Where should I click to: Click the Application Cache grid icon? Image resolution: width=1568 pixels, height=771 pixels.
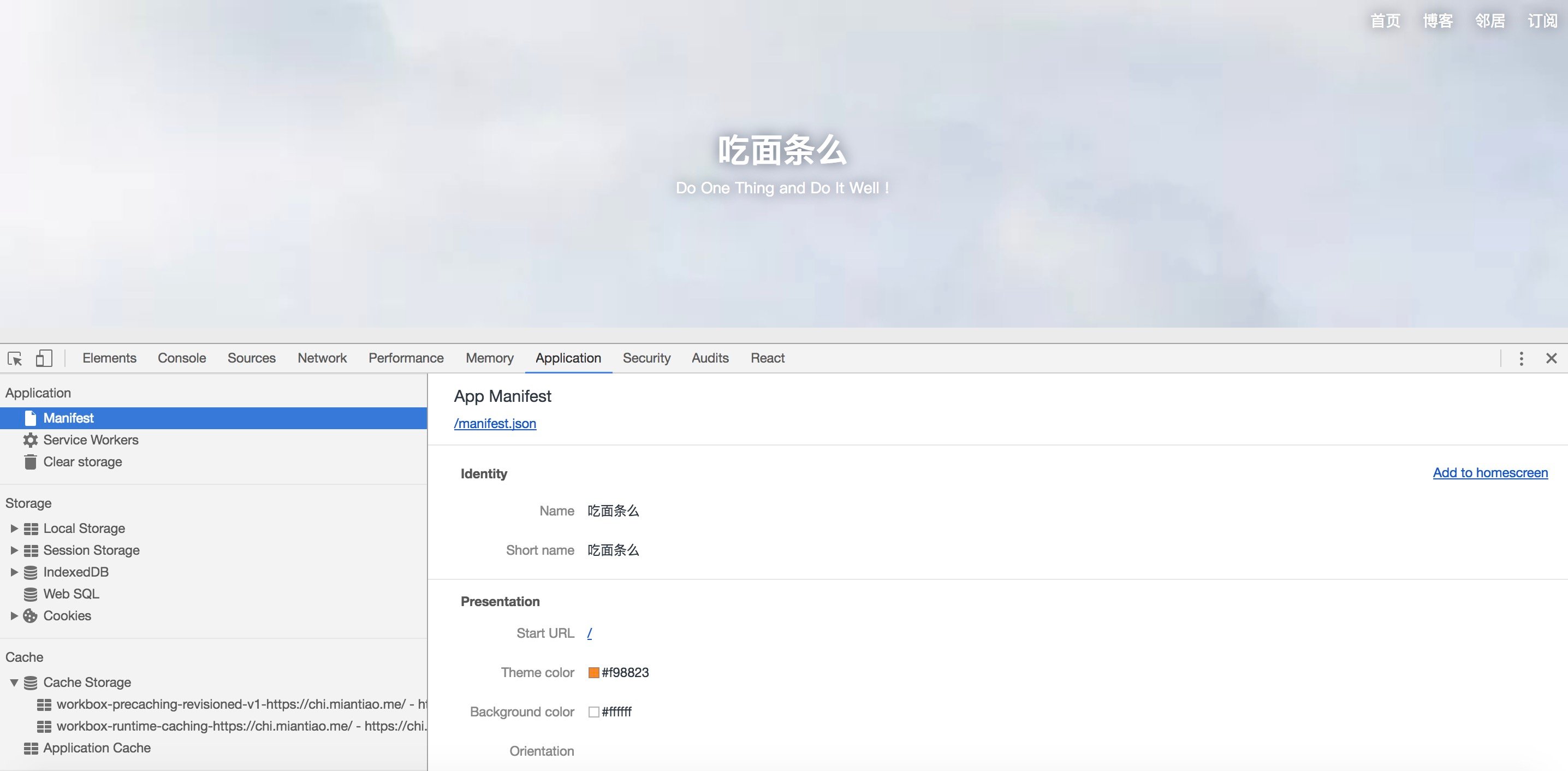pyautogui.click(x=31, y=748)
